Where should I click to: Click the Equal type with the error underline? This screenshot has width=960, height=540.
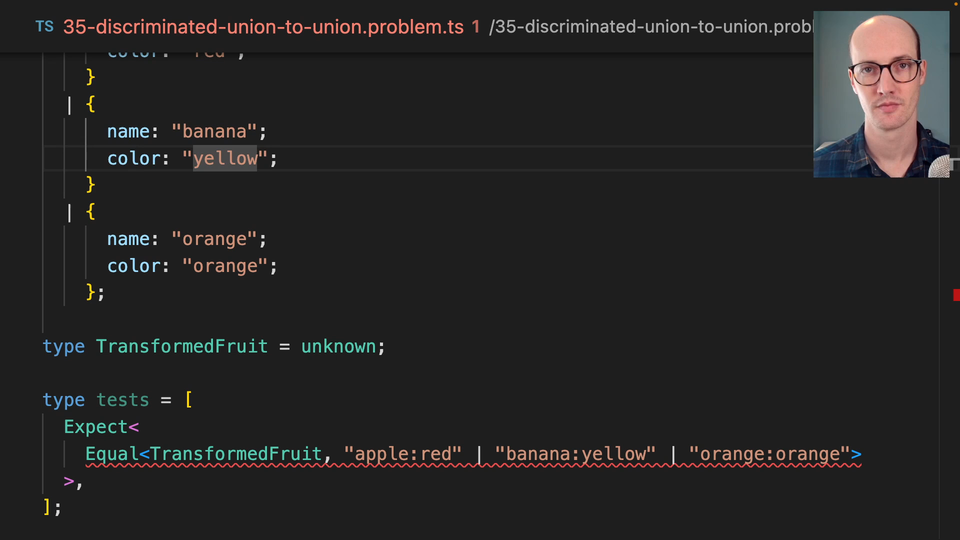pos(111,454)
